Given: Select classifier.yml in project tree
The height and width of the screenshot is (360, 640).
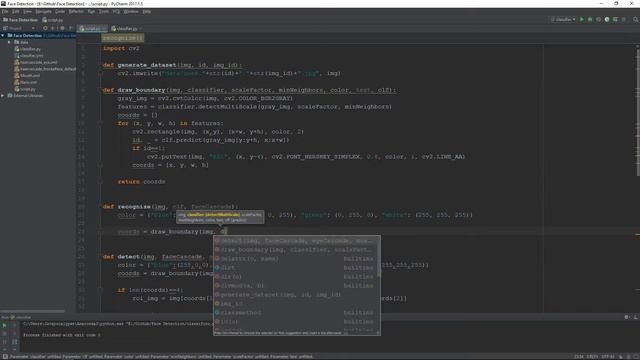Looking at the screenshot, I should [x=29, y=56].
